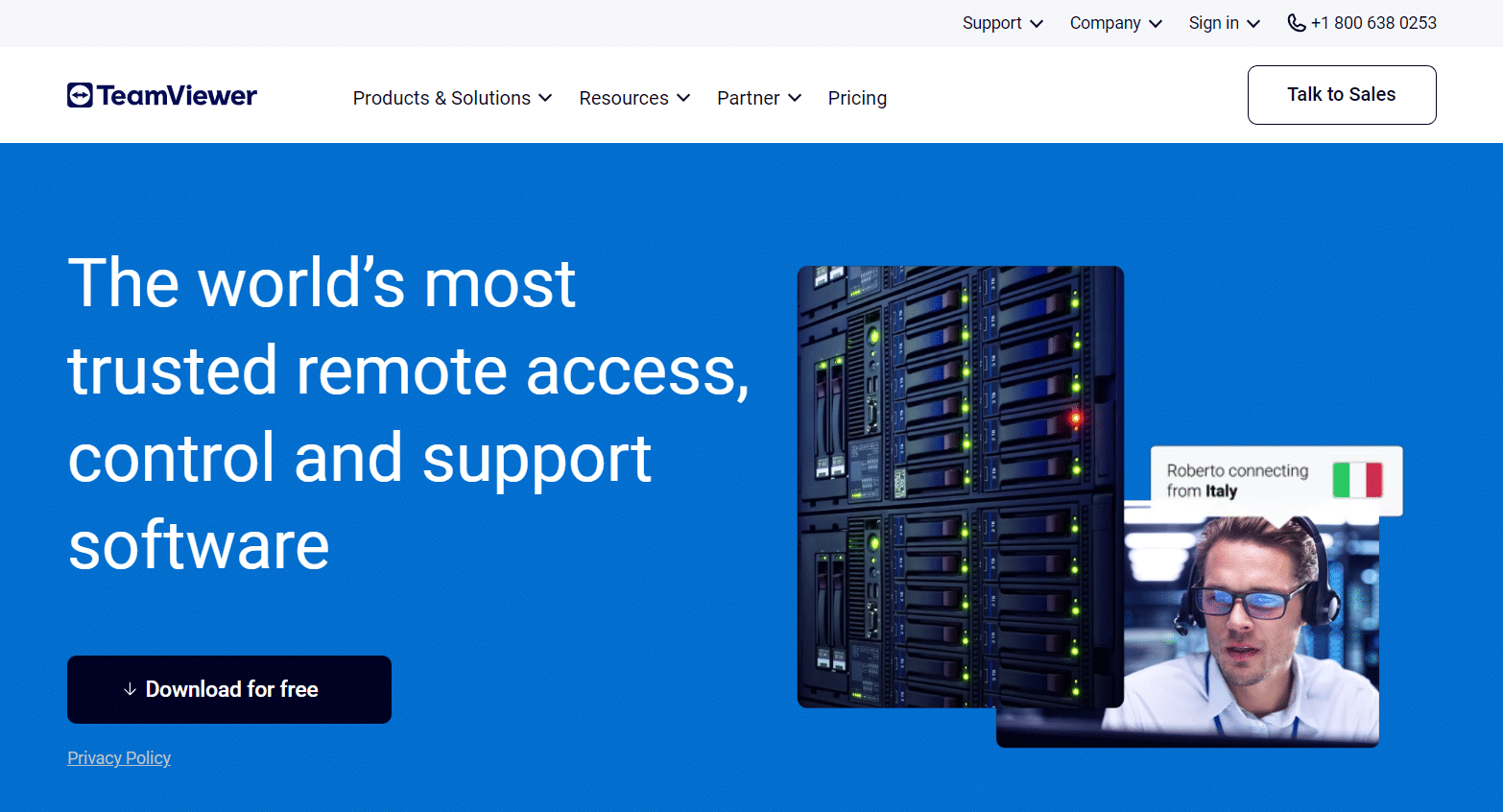This screenshot has height=812, width=1503.
Task: Call the +1 800 638 0253 number
Action: (1373, 23)
